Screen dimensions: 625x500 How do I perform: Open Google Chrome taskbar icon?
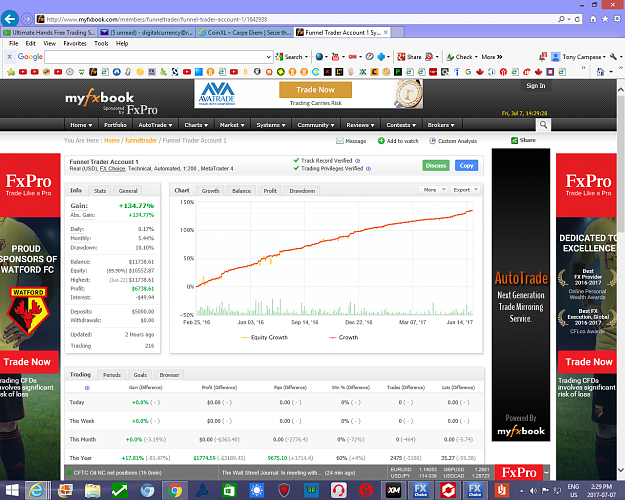[x=175, y=490]
